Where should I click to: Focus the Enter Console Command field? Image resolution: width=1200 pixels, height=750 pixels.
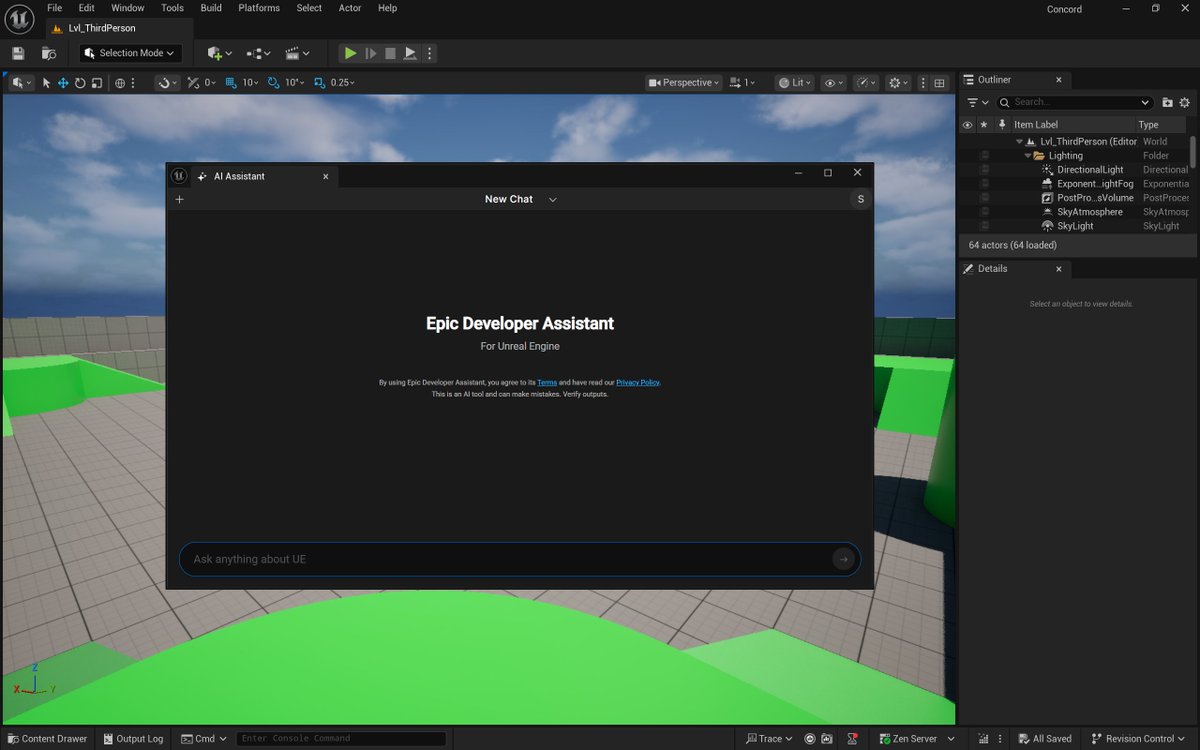pyautogui.click(x=341, y=739)
